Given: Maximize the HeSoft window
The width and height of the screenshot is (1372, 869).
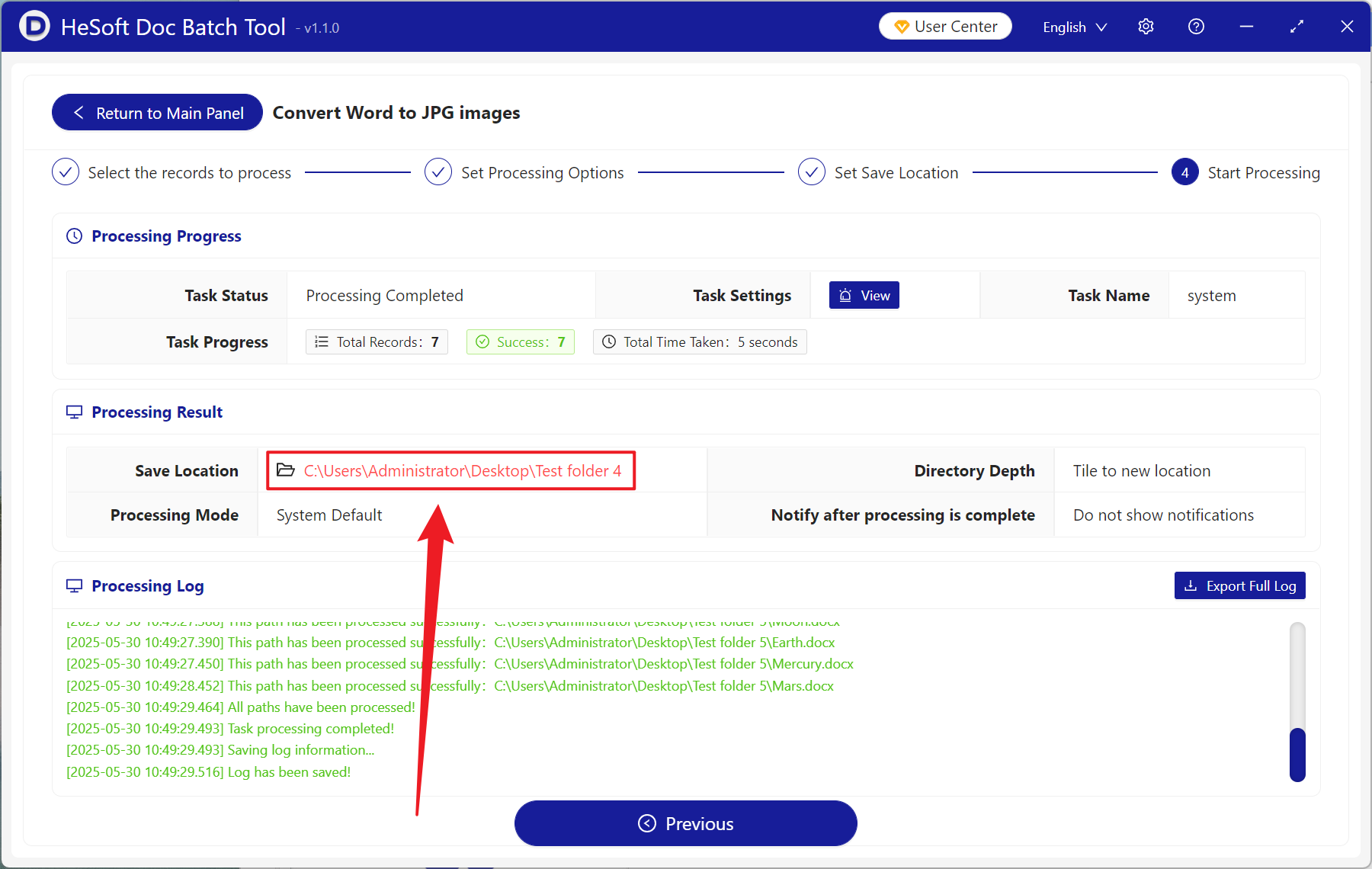Looking at the screenshot, I should click(1297, 27).
